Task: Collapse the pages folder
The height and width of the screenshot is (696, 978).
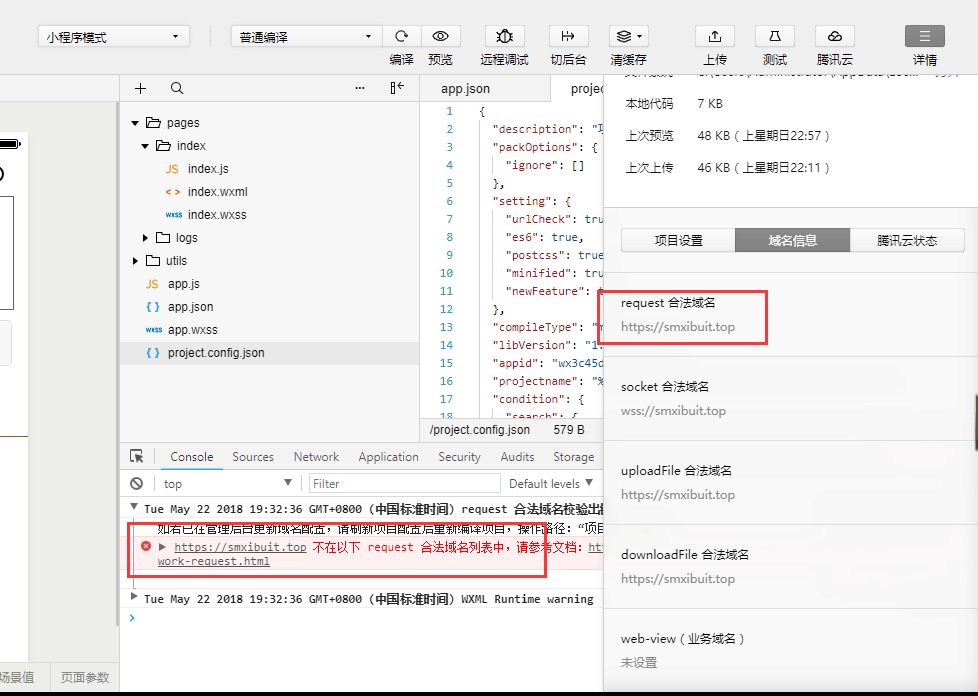Action: coord(135,123)
